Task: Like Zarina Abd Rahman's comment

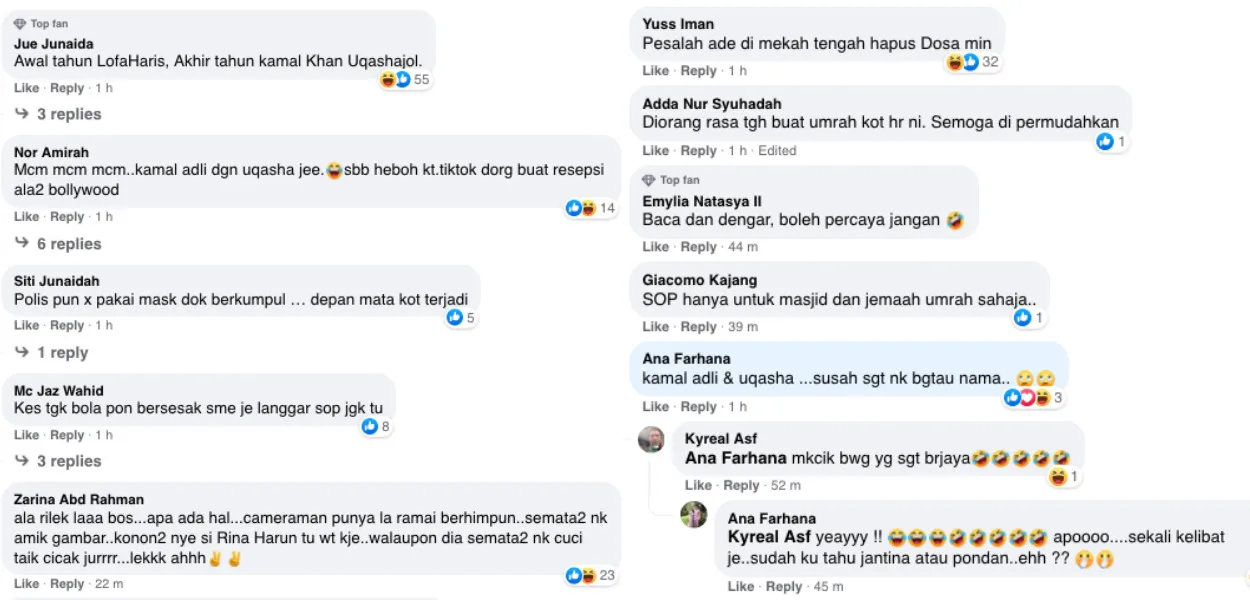Action: click(27, 584)
